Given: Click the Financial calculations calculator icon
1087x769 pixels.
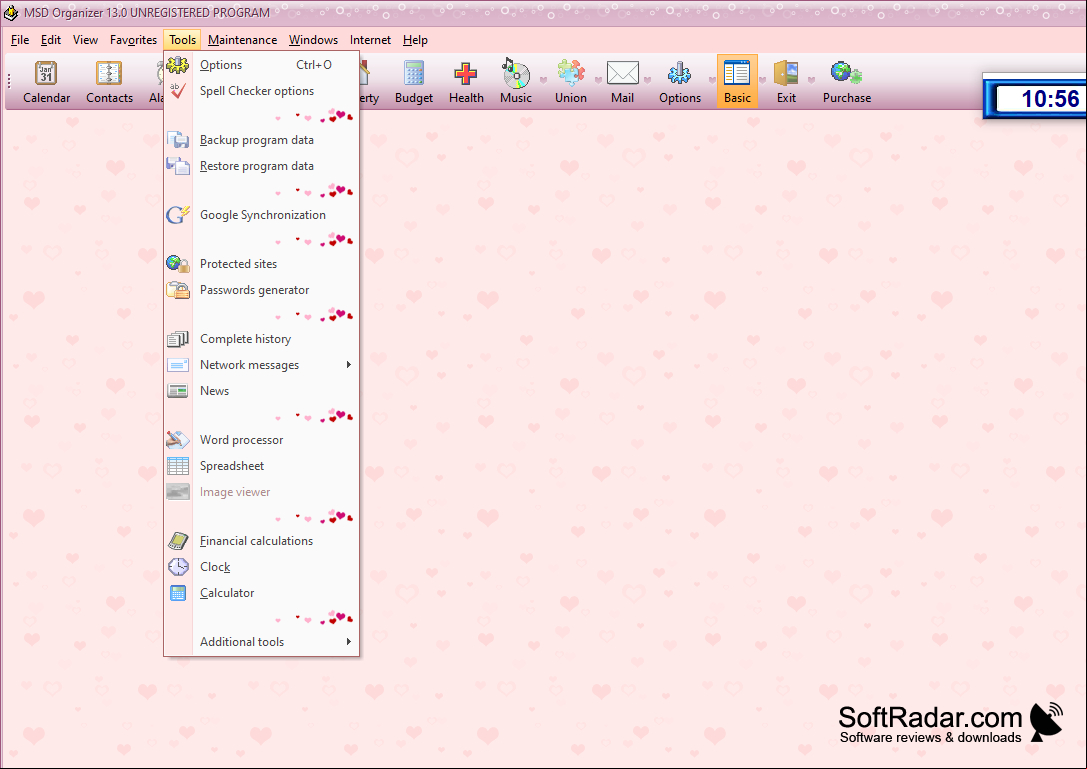Looking at the screenshot, I should (x=178, y=541).
